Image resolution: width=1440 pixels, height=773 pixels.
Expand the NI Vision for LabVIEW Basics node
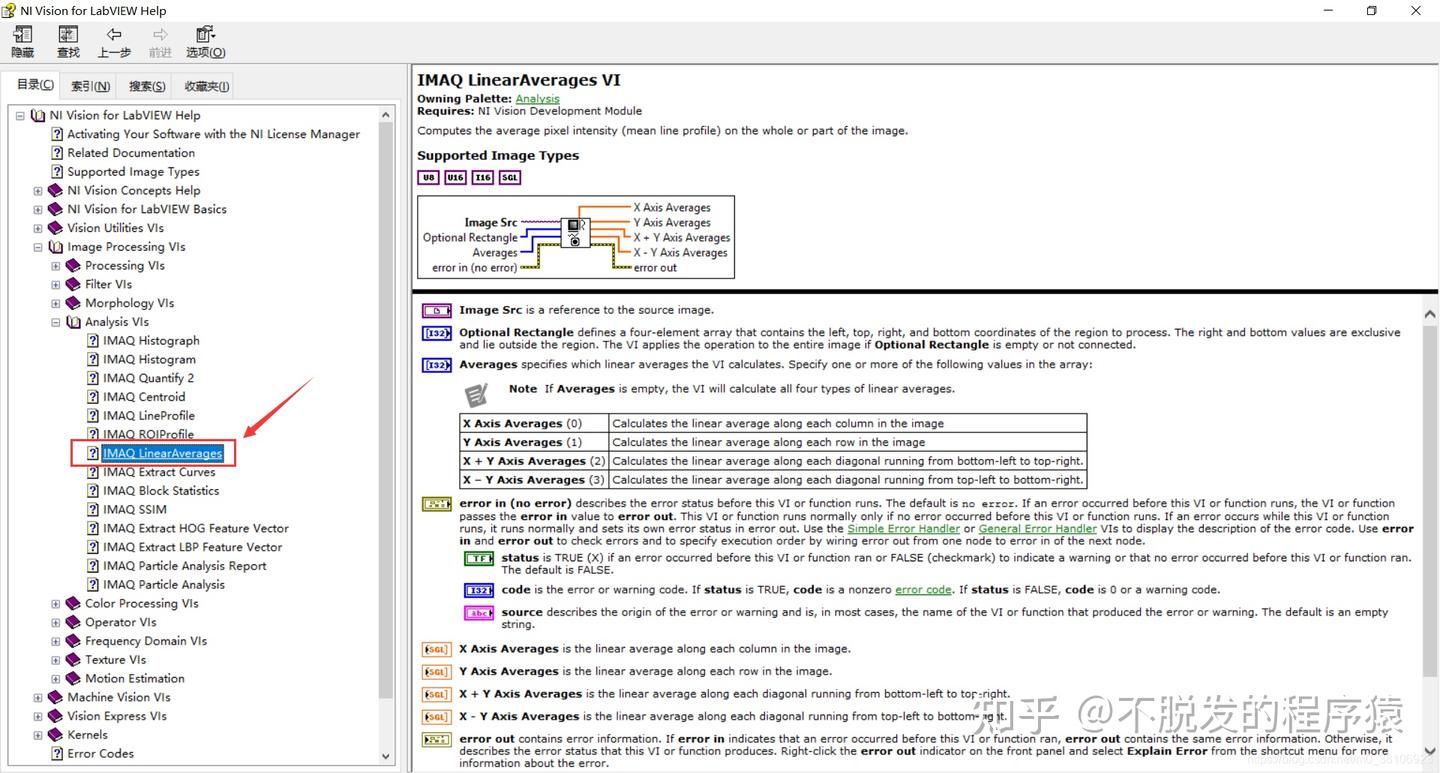(38, 210)
